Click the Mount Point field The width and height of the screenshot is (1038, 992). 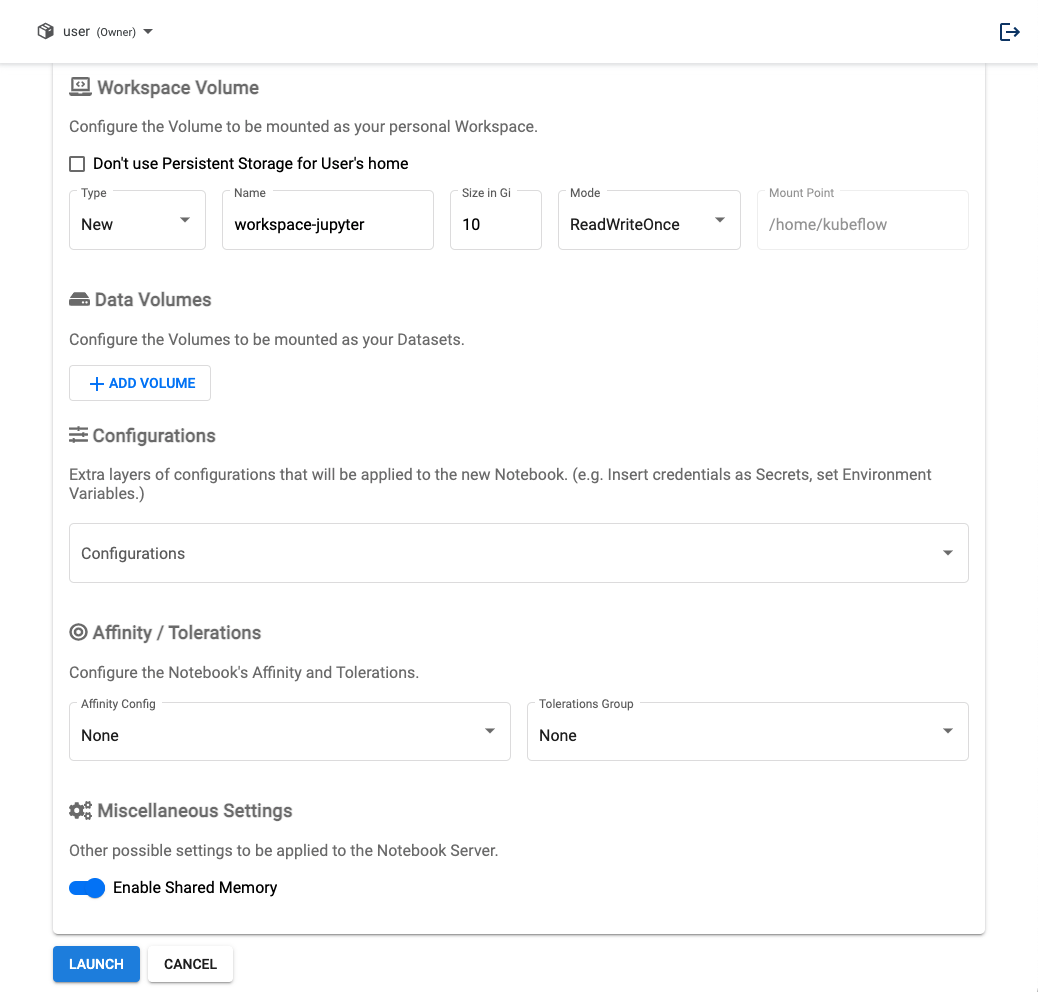863,220
